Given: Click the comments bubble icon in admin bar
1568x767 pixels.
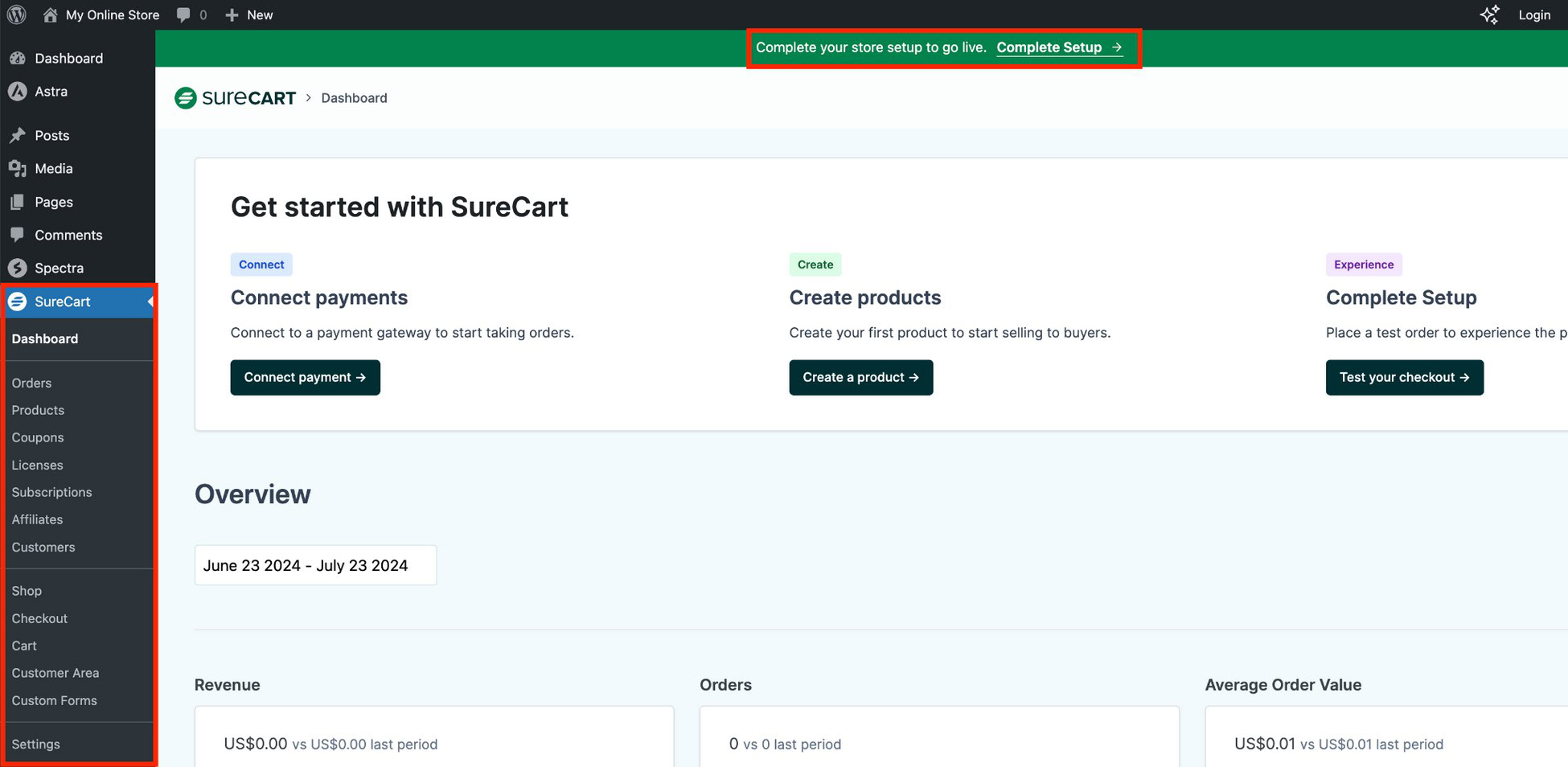Looking at the screenshot, I should pos(183,14).
